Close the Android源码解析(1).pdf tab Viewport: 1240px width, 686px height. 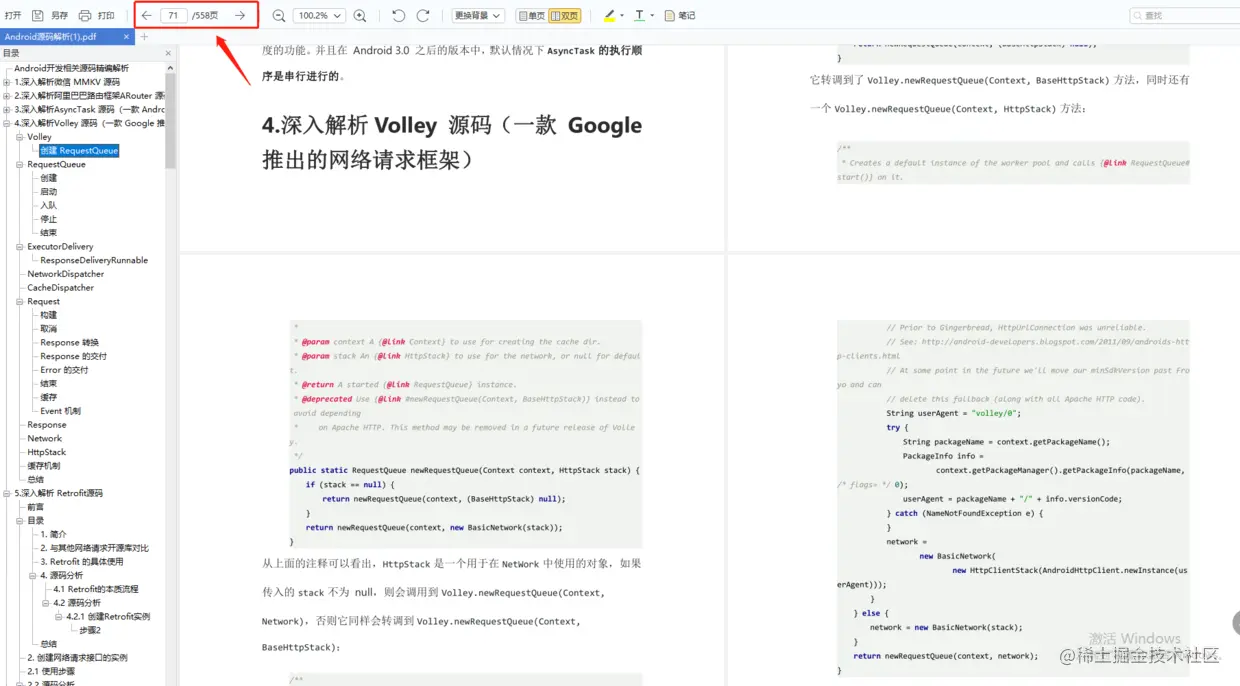(x=127, y=37)
